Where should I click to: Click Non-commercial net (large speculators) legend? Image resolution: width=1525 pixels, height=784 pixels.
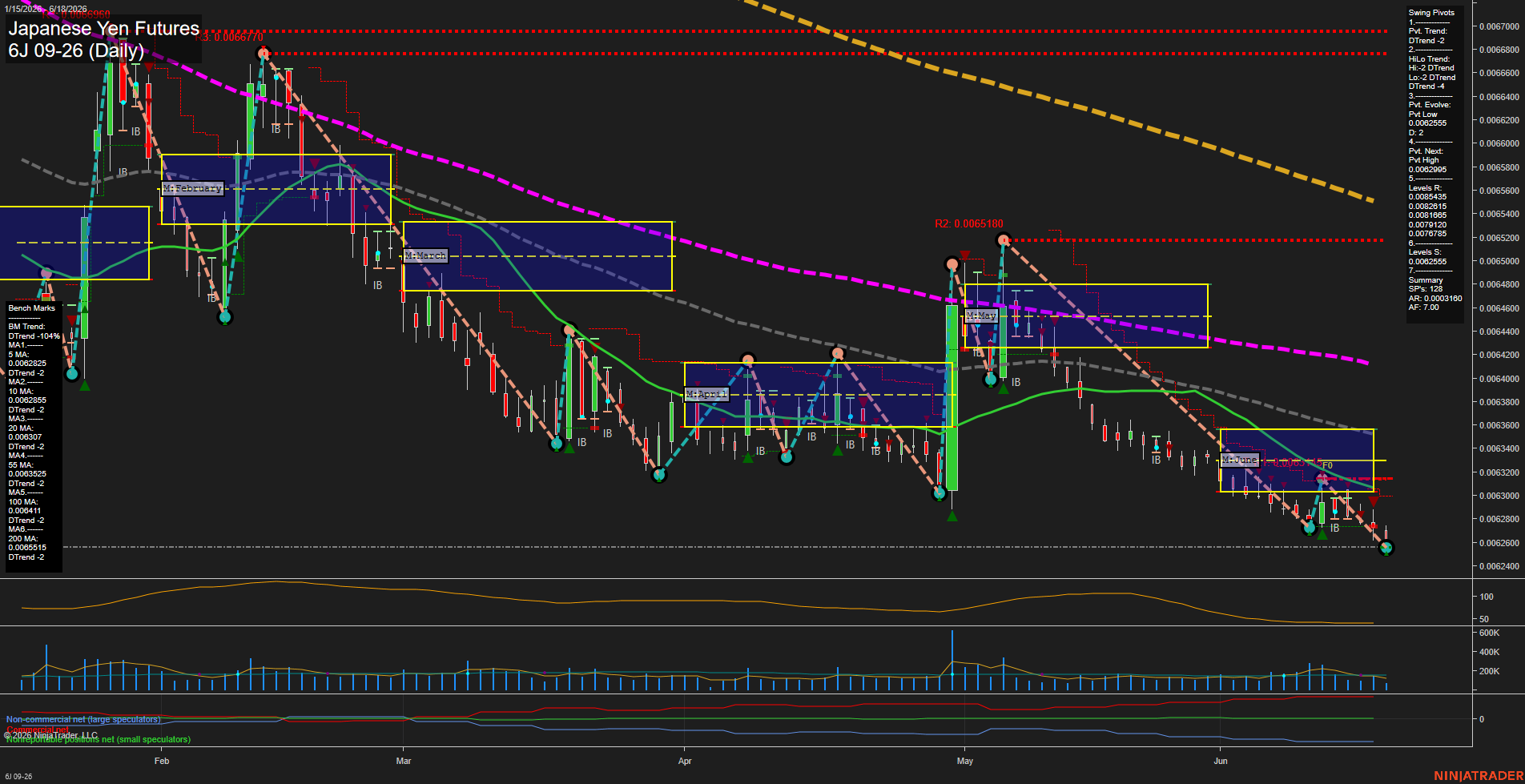83,719
